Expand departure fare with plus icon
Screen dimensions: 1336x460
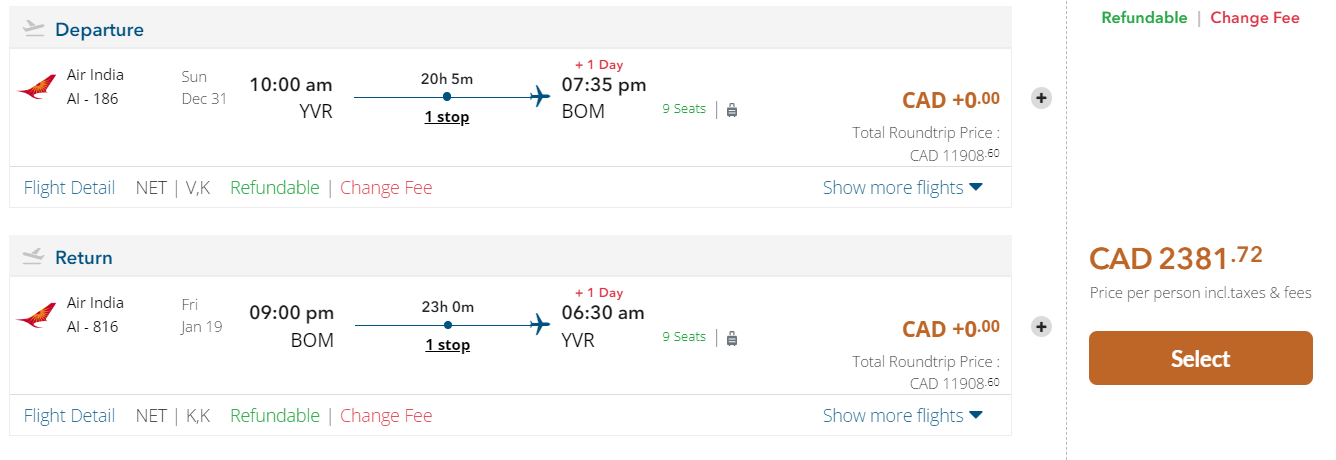(1041, 98)
